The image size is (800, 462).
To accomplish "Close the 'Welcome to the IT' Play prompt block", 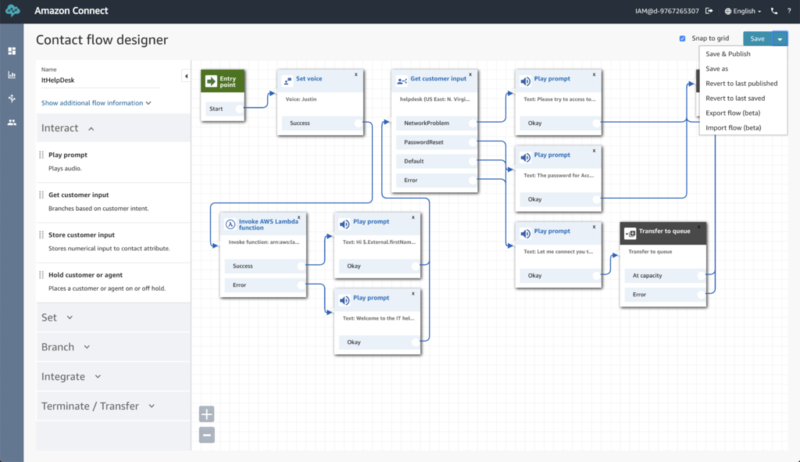I will coord(413,293).
